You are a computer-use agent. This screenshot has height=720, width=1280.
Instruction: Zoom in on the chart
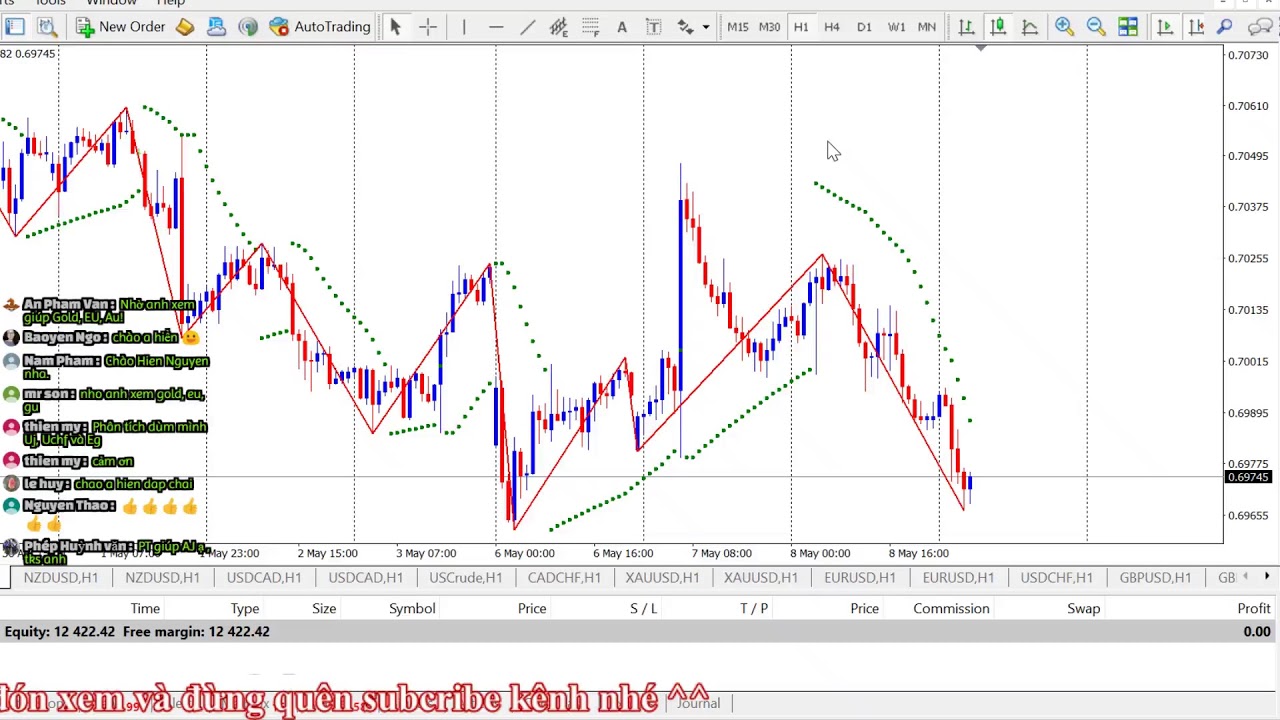[x=1064, y=27]
